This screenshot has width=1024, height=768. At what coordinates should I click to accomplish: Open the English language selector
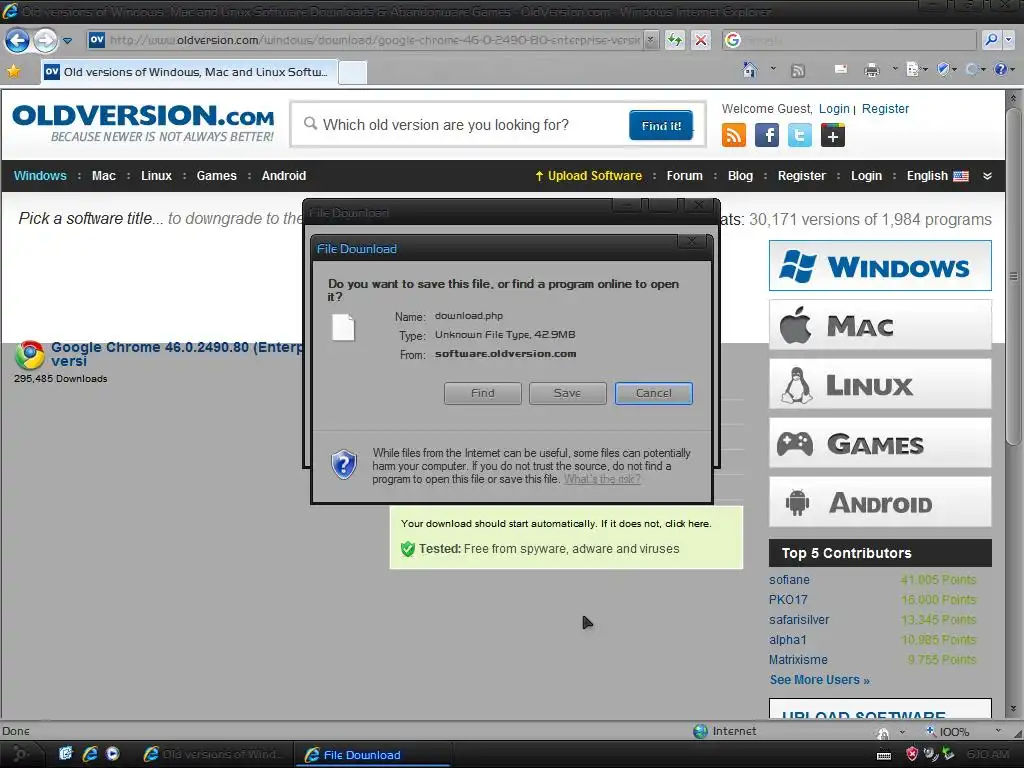point(937,176)
